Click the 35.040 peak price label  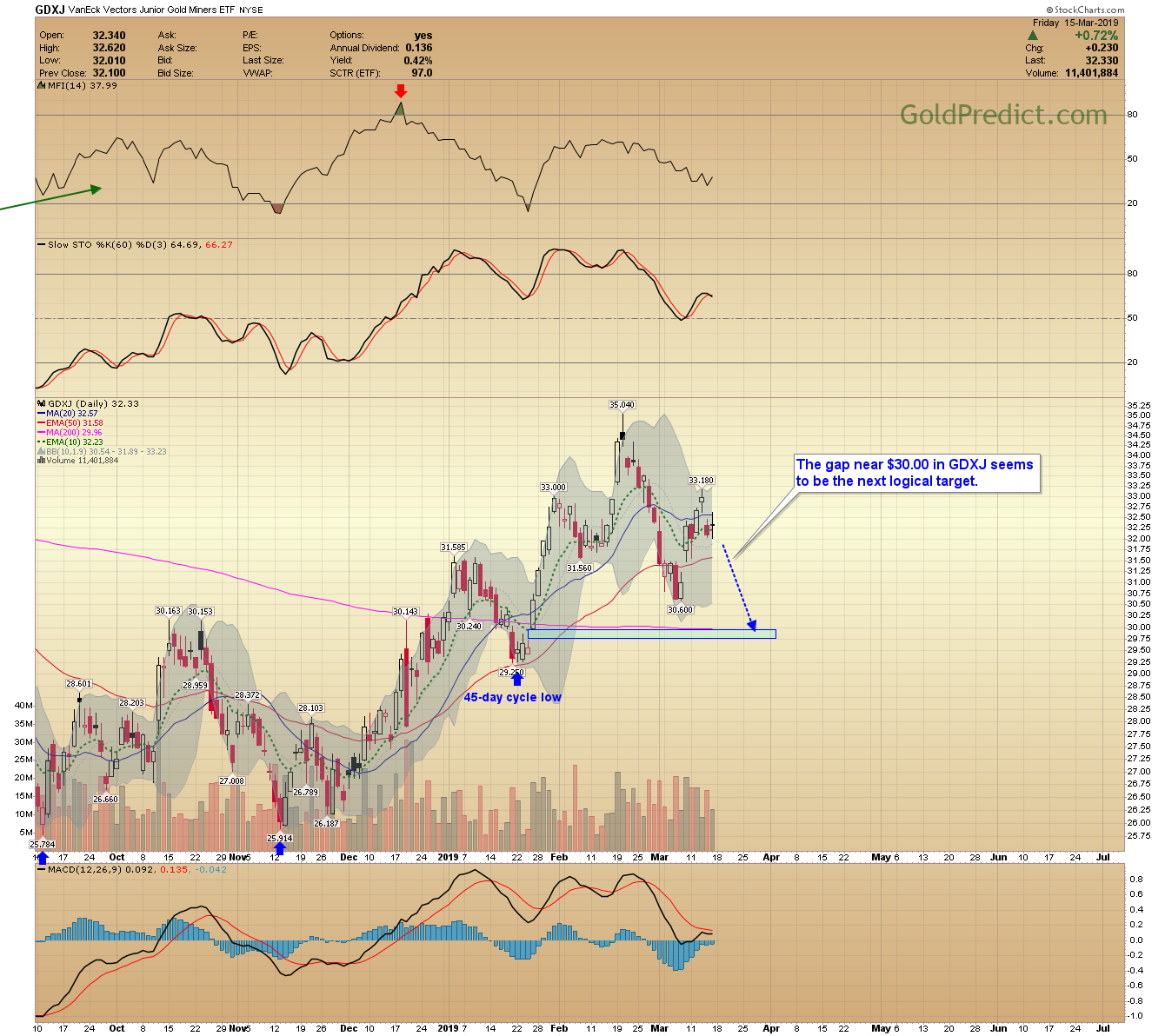pos(622,405)
